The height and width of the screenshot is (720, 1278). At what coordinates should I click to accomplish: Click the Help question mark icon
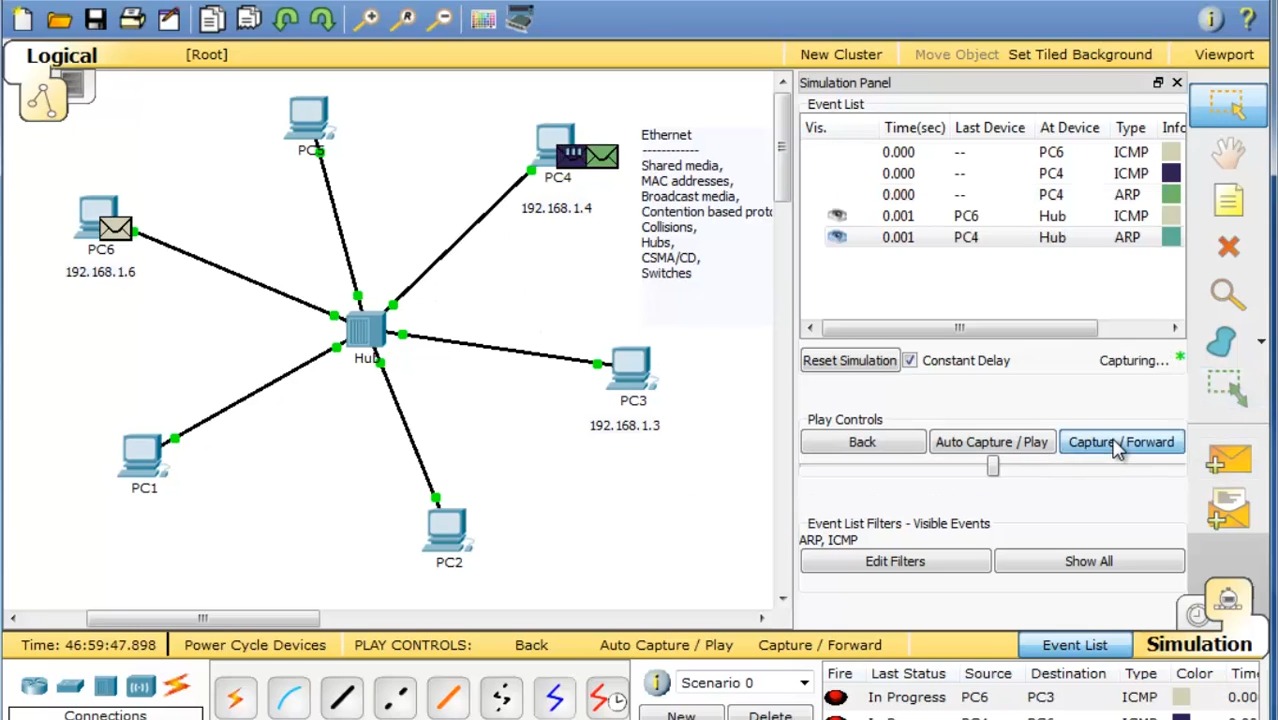pos(1248,19)
